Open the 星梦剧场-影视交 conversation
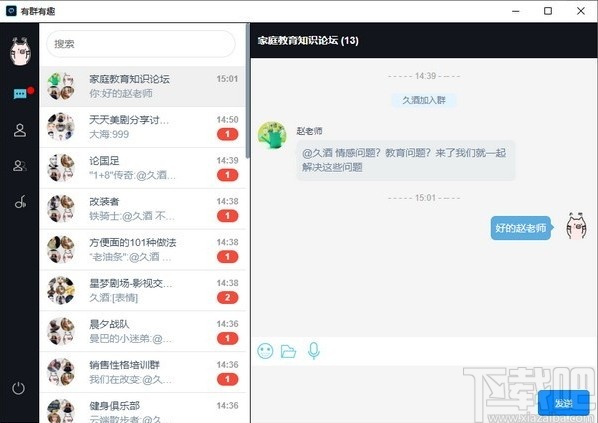Screen dimensions: 598x423 [x=143, y=290]
